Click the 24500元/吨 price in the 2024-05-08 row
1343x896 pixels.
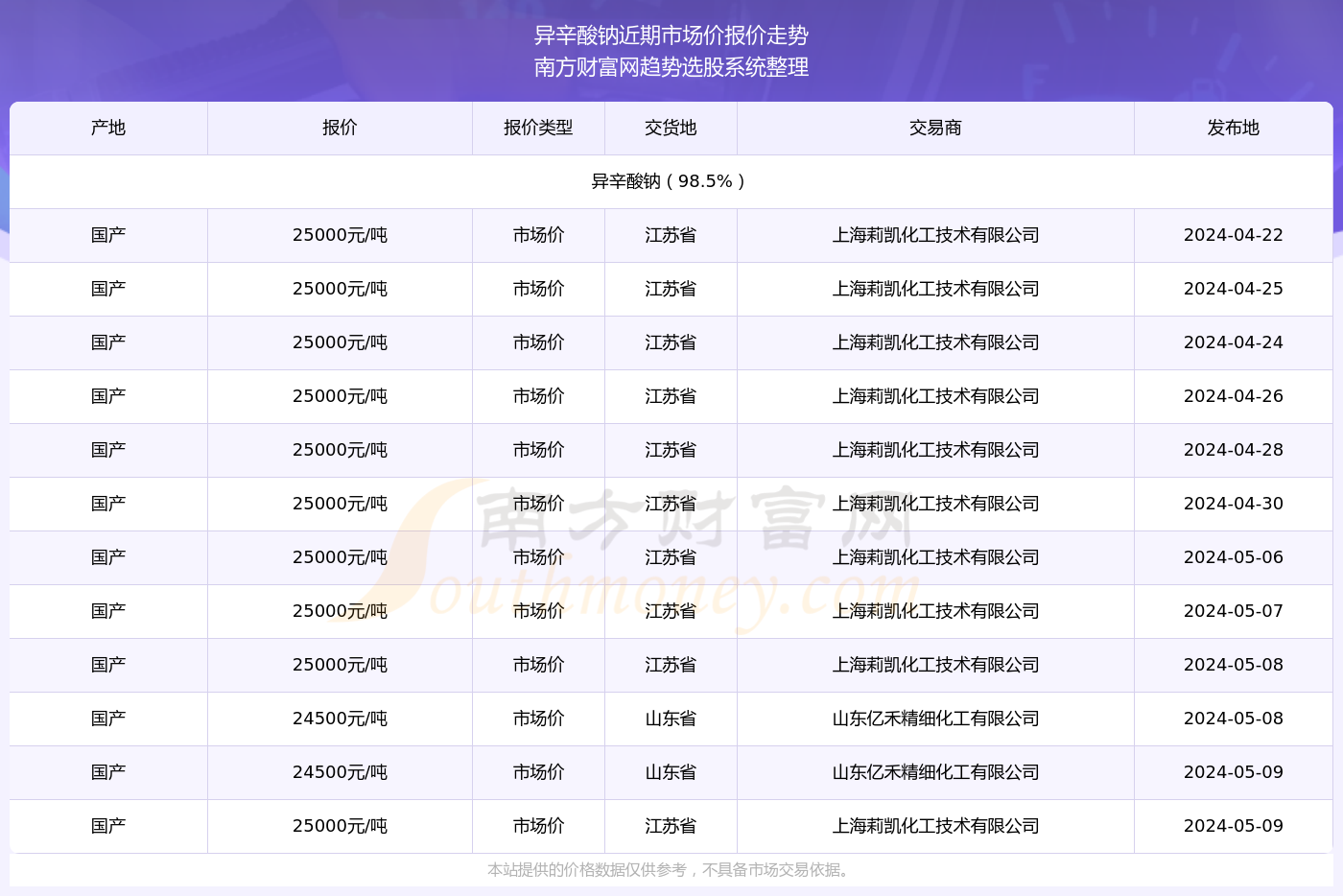coord(340,719)
